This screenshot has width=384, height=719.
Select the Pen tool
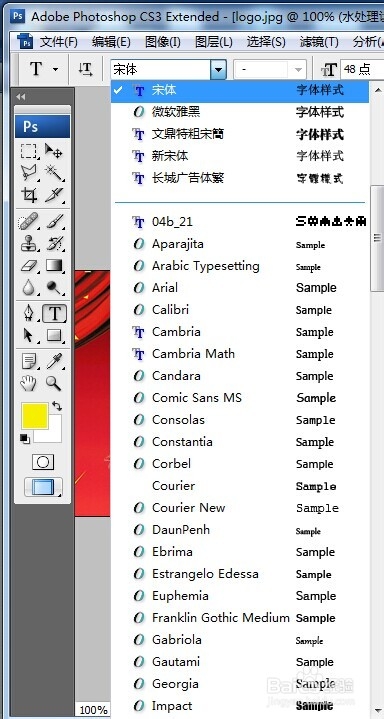tap(29, 314)
